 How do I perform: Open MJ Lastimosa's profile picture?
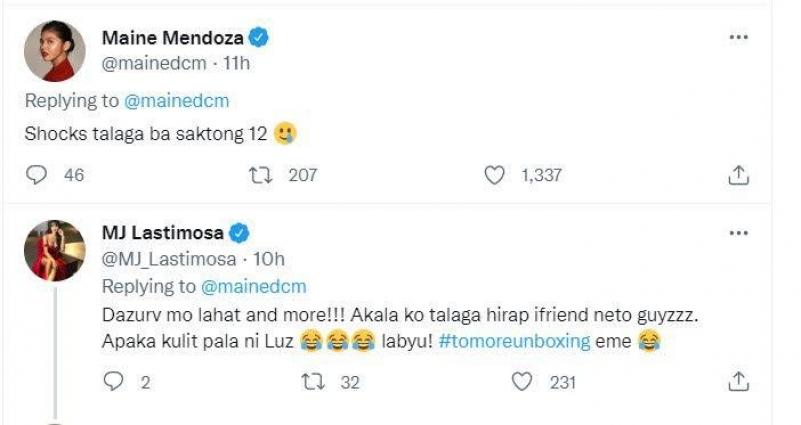pos(55,250)
